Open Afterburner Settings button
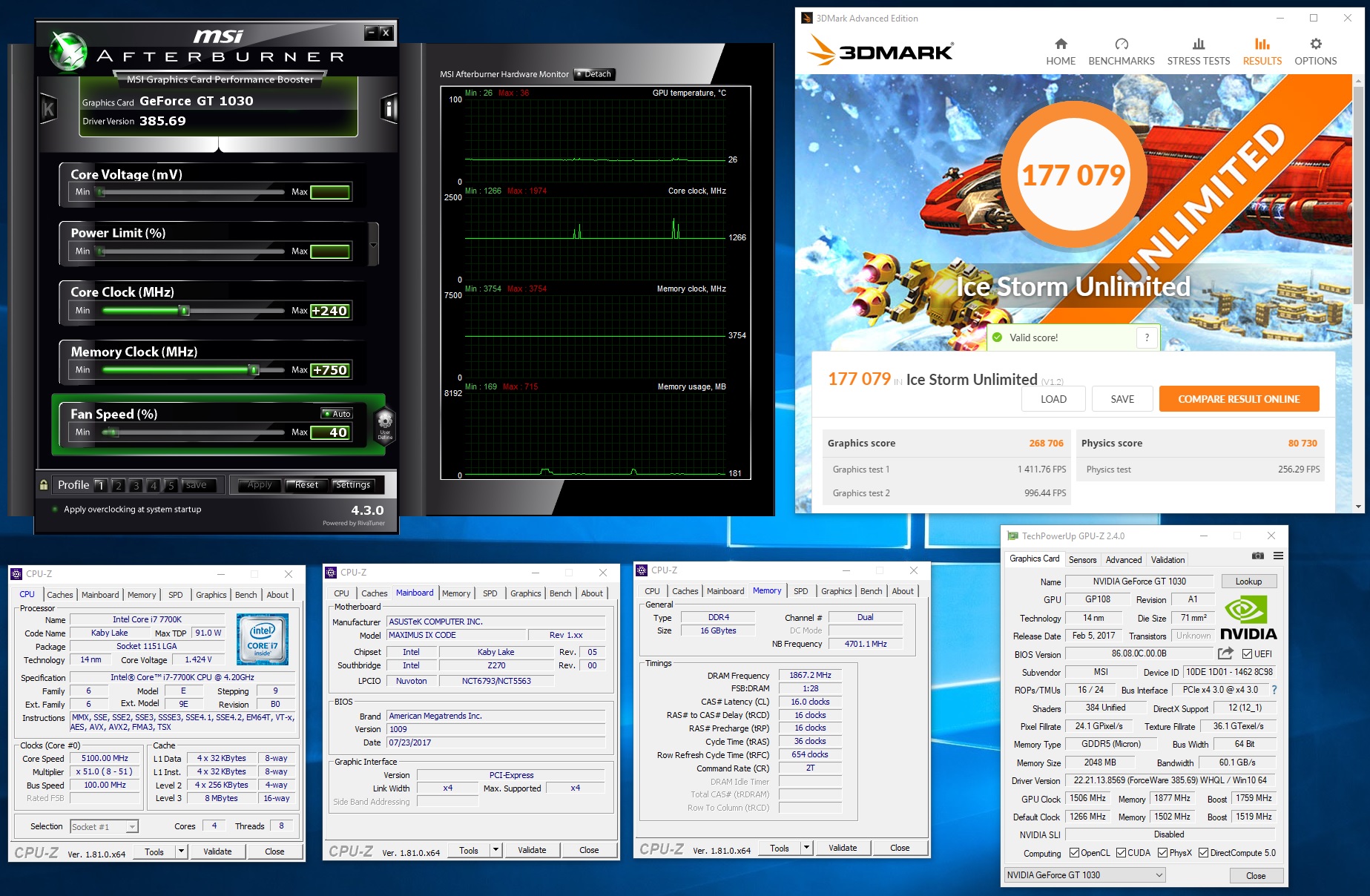Screen dimensions: 1370x896 pyautogui.click(x=352, y=485)
